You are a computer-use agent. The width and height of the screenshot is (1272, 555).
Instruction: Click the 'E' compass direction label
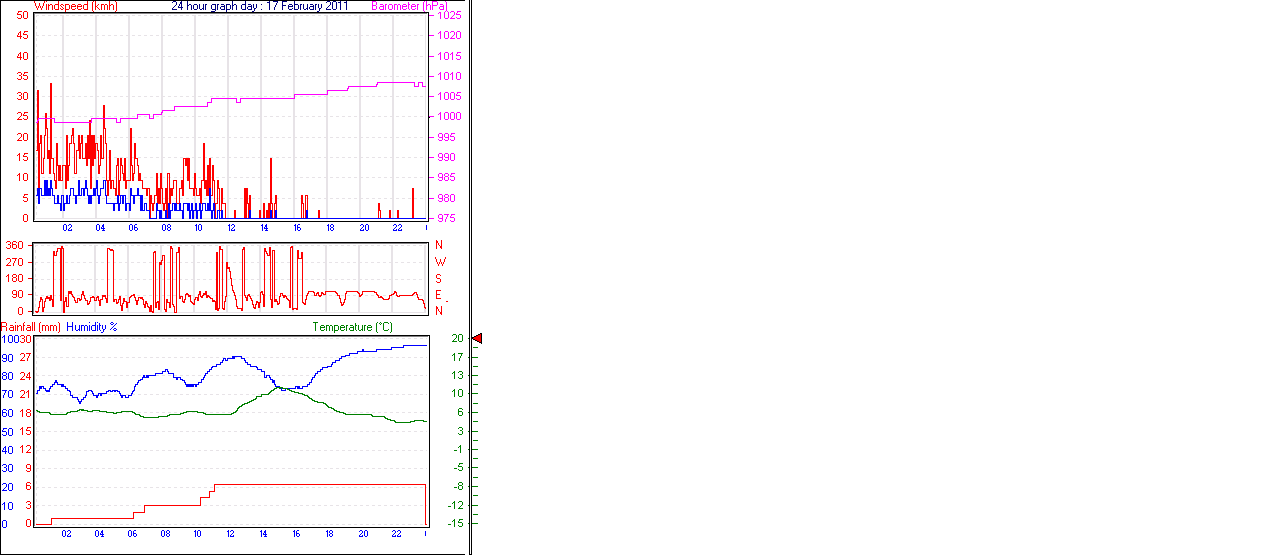(x=438, y=295)
